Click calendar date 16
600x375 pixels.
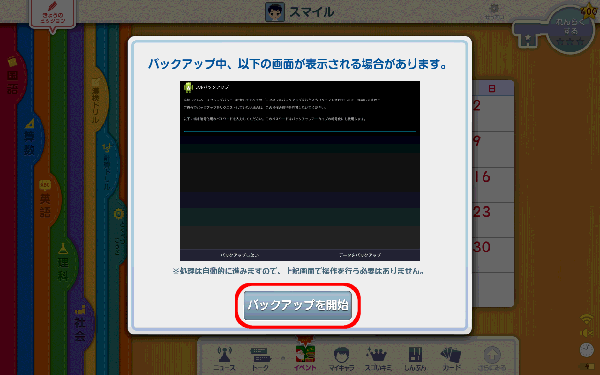coord(482,177)
